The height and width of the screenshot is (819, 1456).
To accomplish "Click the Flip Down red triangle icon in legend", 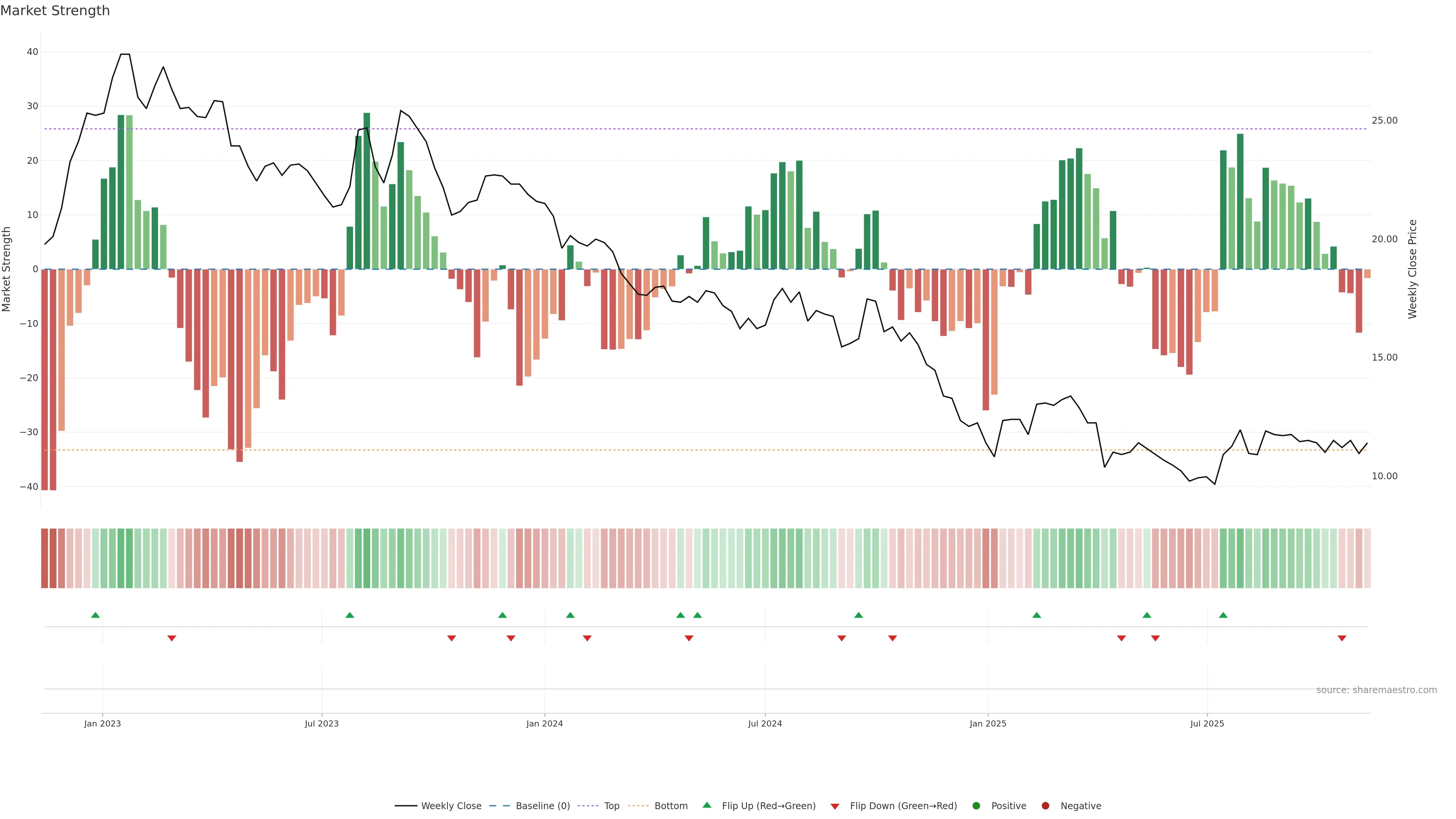I will (835, 806).
